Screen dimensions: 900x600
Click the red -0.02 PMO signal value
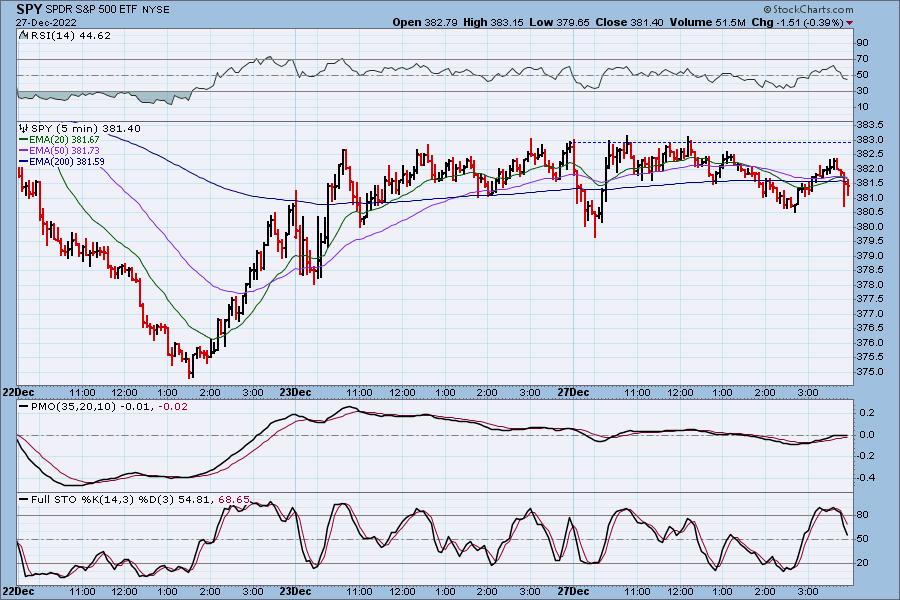tap(173, 407)
